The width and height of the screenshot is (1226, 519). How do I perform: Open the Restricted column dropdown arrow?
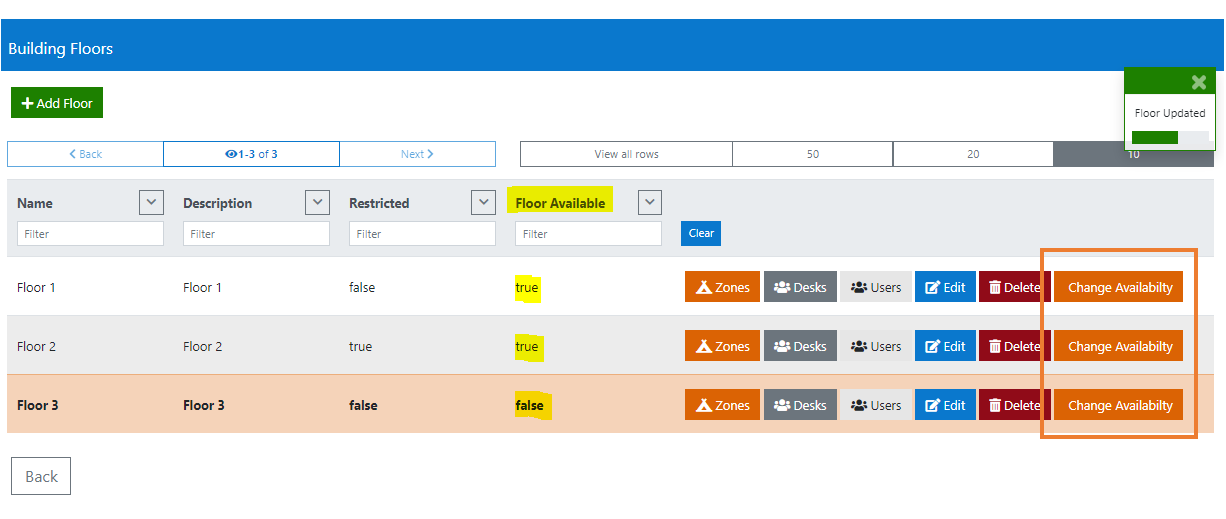click(483, 202)
